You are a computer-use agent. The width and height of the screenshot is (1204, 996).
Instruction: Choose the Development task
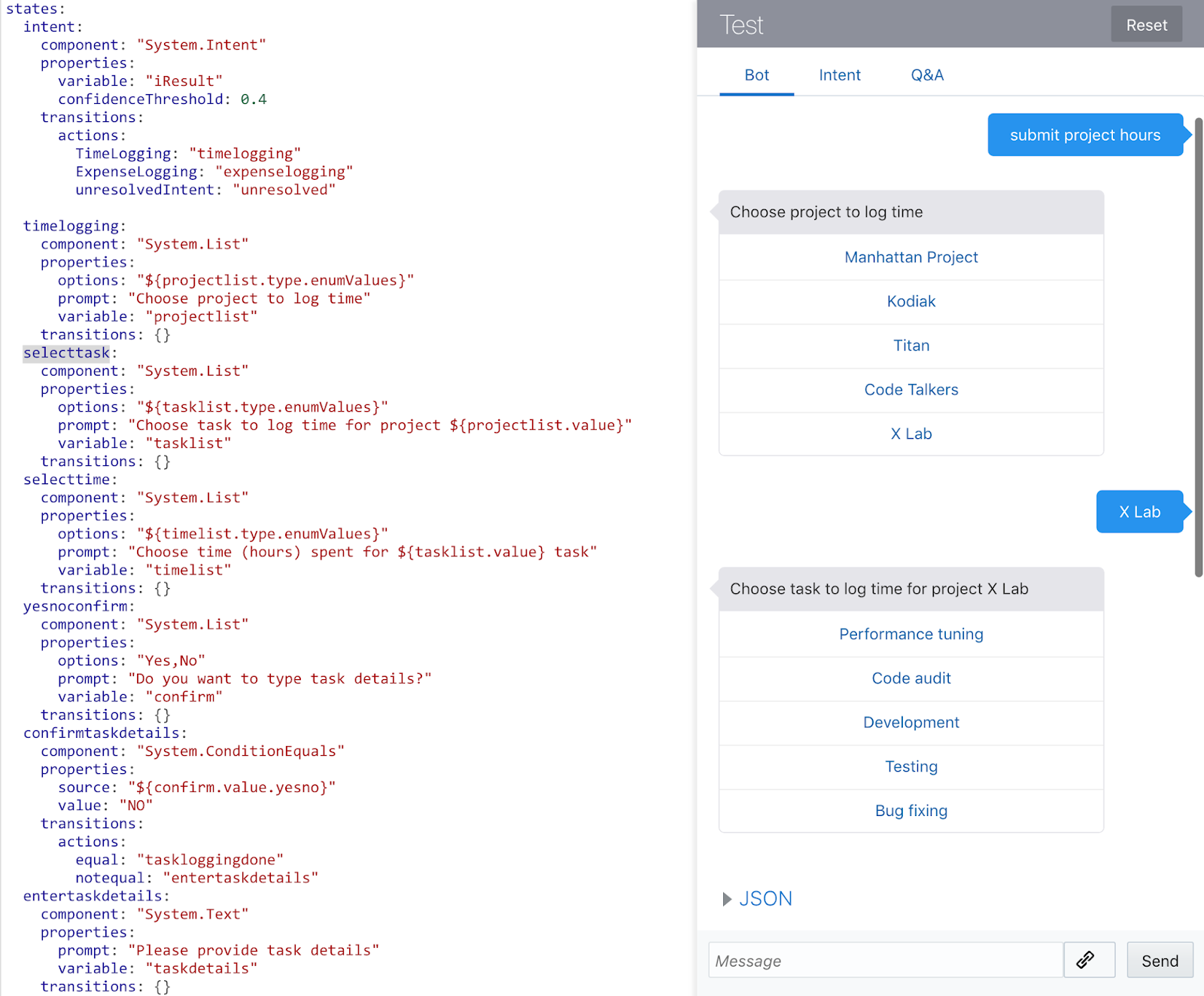[x=911, y=722]
